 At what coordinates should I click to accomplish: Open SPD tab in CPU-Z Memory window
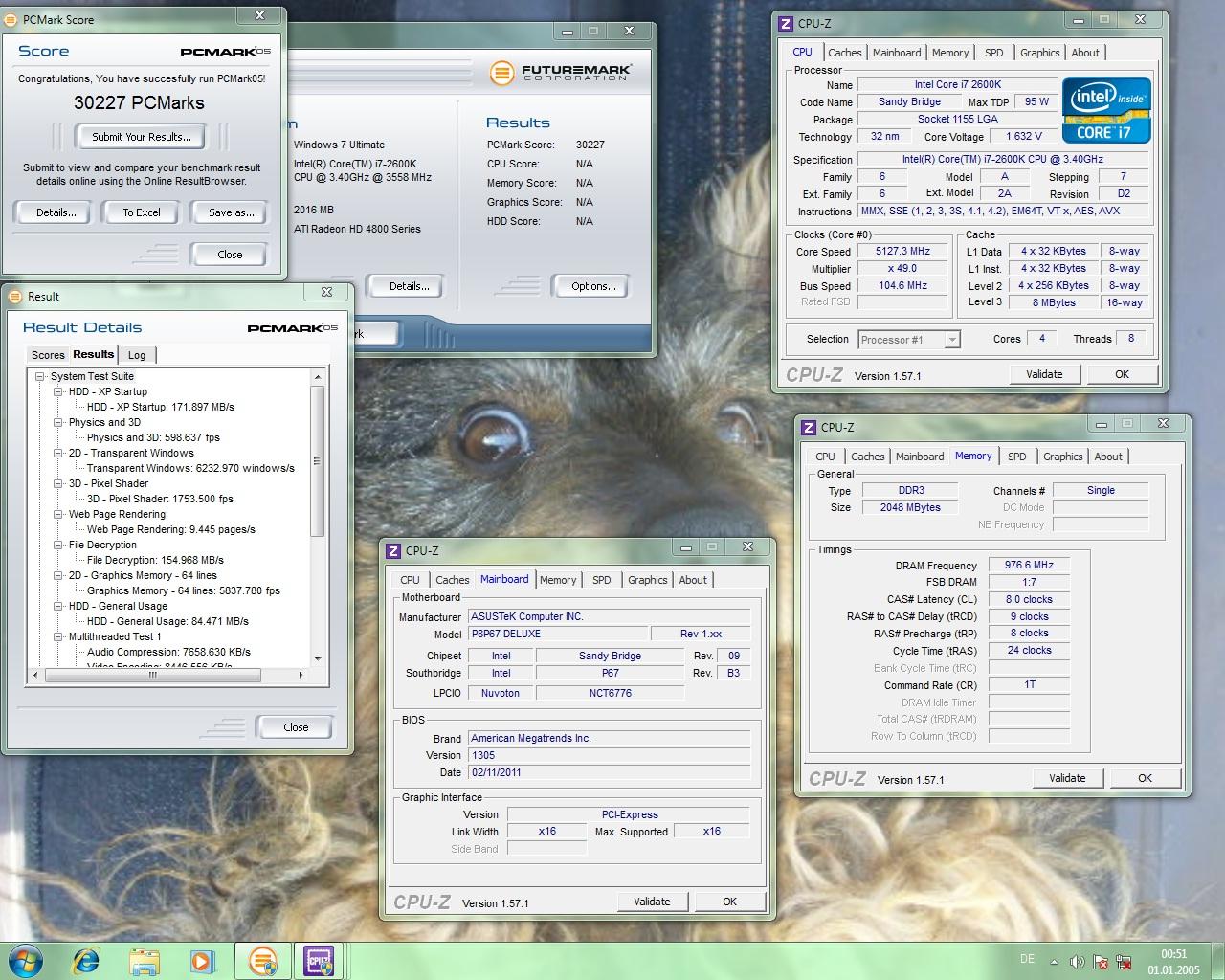click(1017, 457)
